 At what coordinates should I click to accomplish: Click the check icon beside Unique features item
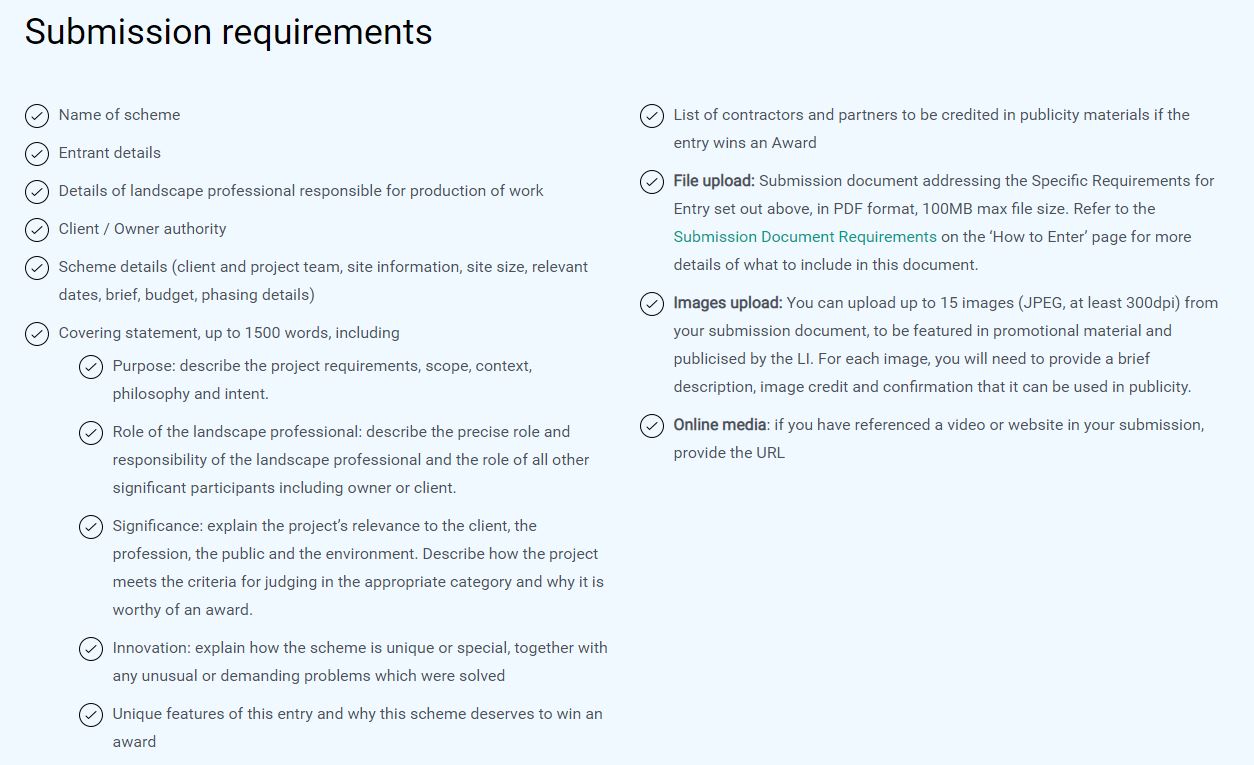pos(91,715)
